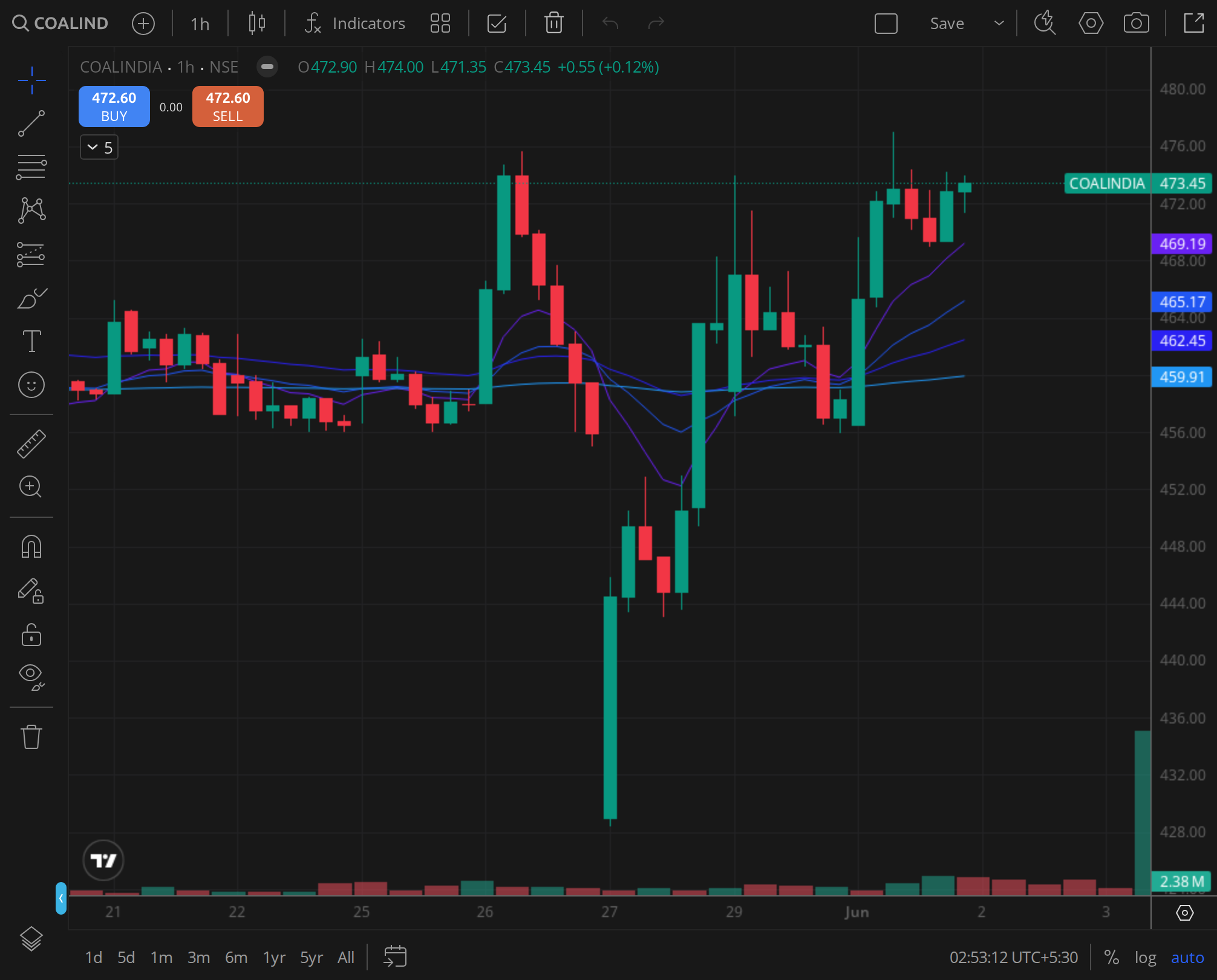Open quick search lightning icon
Viewport: 1217px width, 980px height.
click(x=1045, y=24)
